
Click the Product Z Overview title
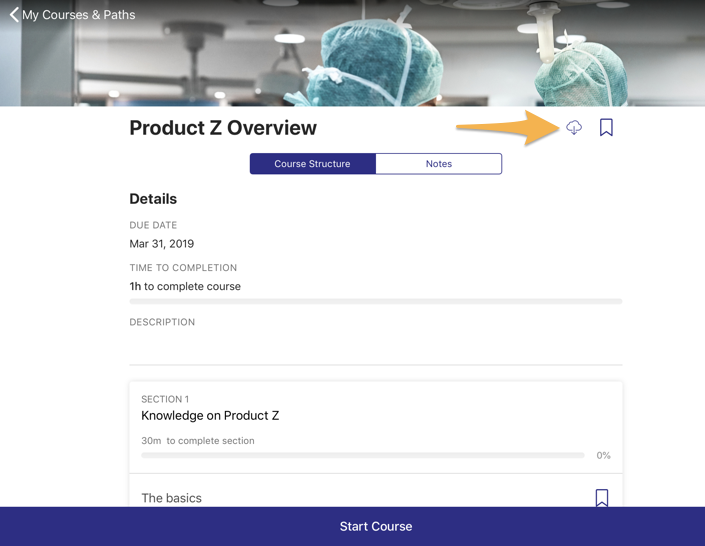(x=223, y=128)
